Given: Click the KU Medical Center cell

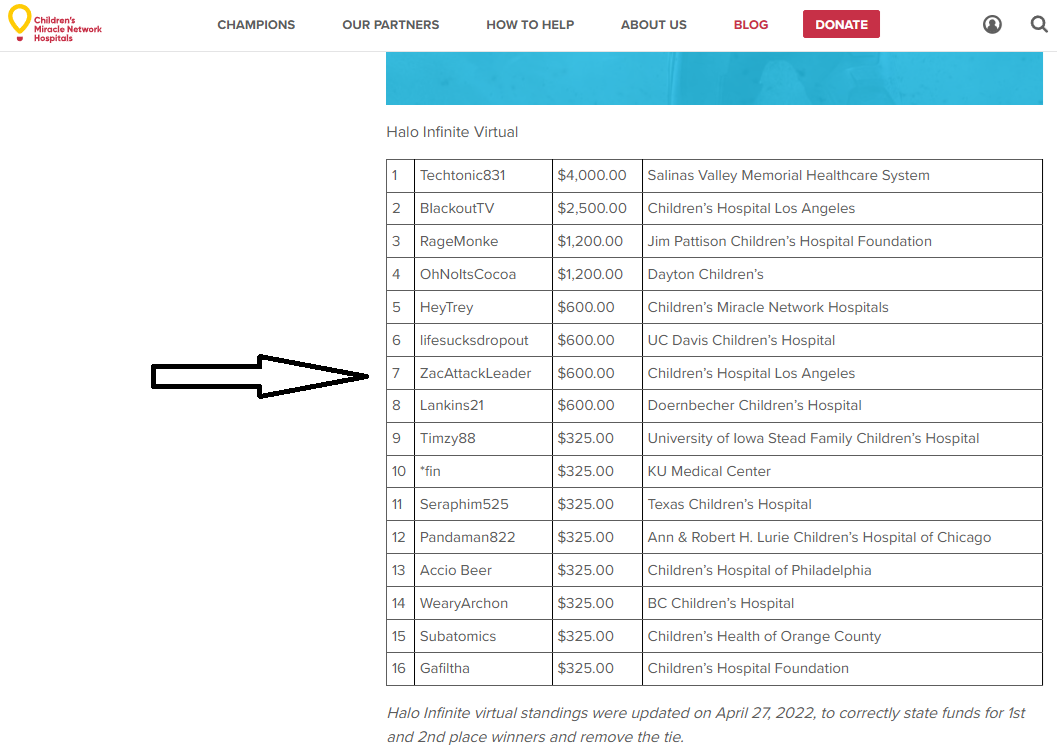Looking at the screenshot, I should [x=842, y=472].
